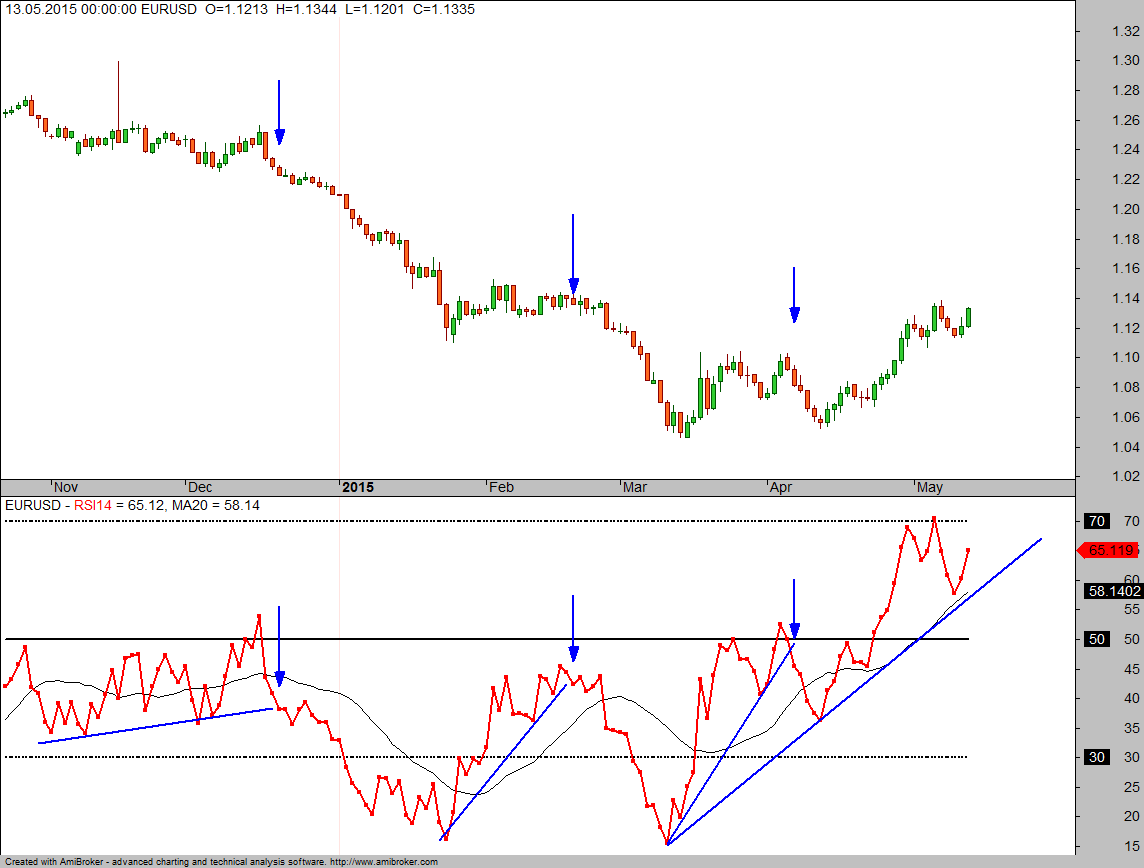Click the 1.26 price axis label

pyautogui.click(x=1125, y=120)
